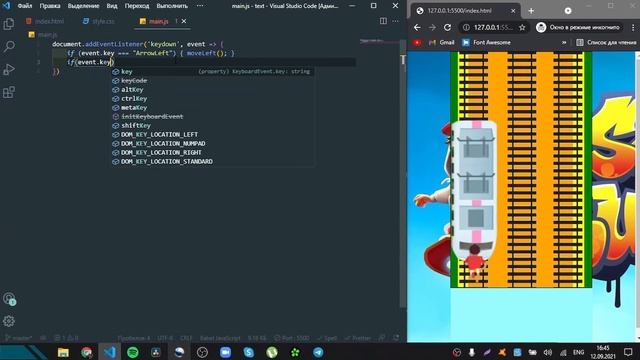Screen dimensions: 640x360
Task: Split the editor to the right
Action: click(383, 21)
